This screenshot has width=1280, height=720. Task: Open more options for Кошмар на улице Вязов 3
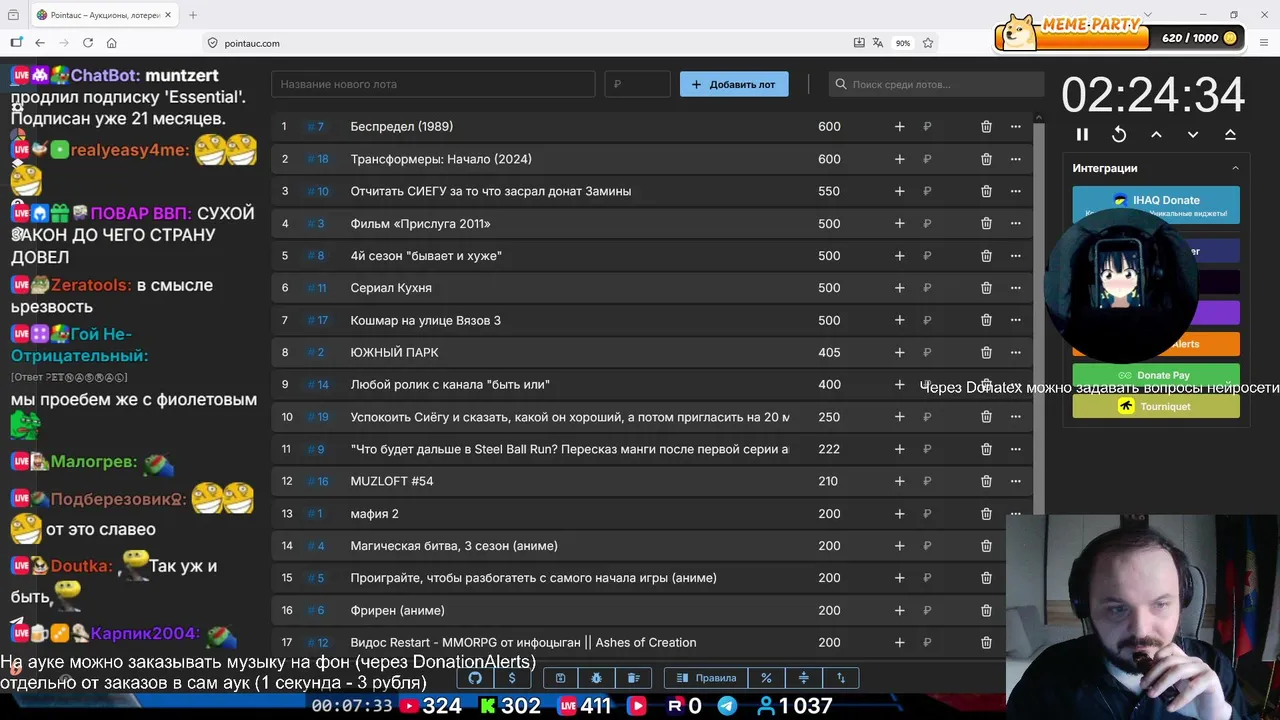point(1016,320)
